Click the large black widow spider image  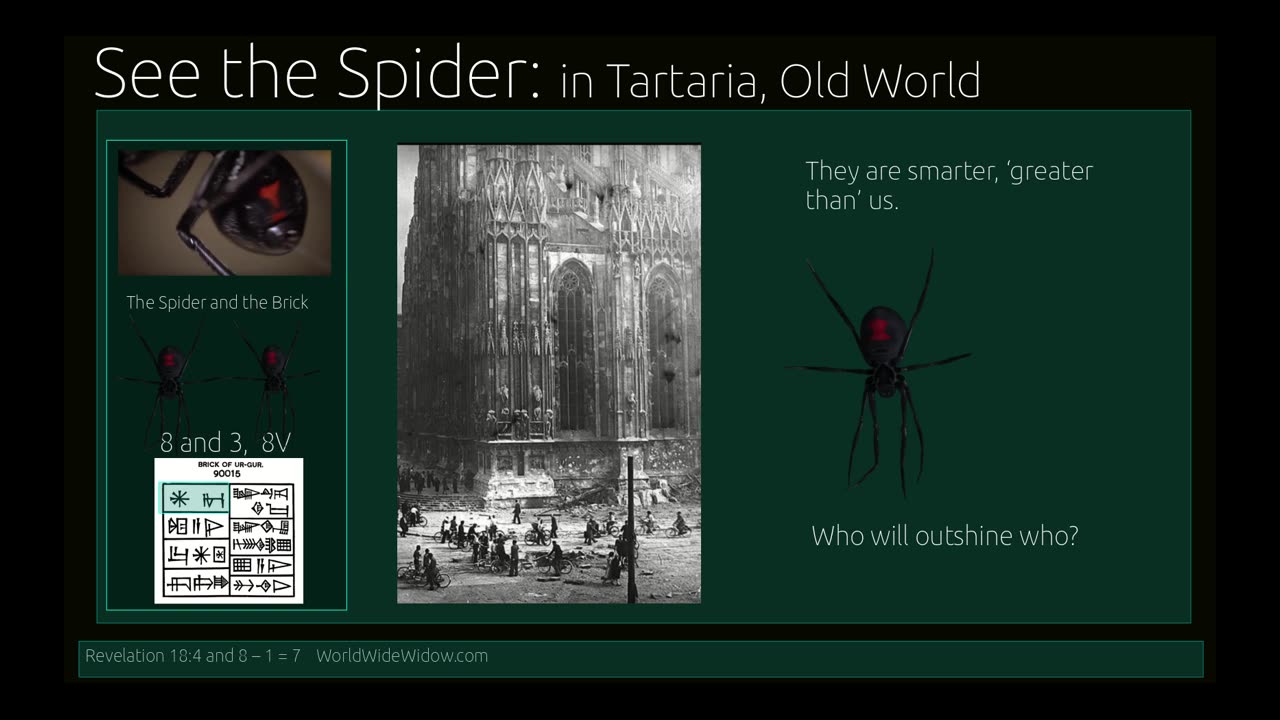pos(880,372)
